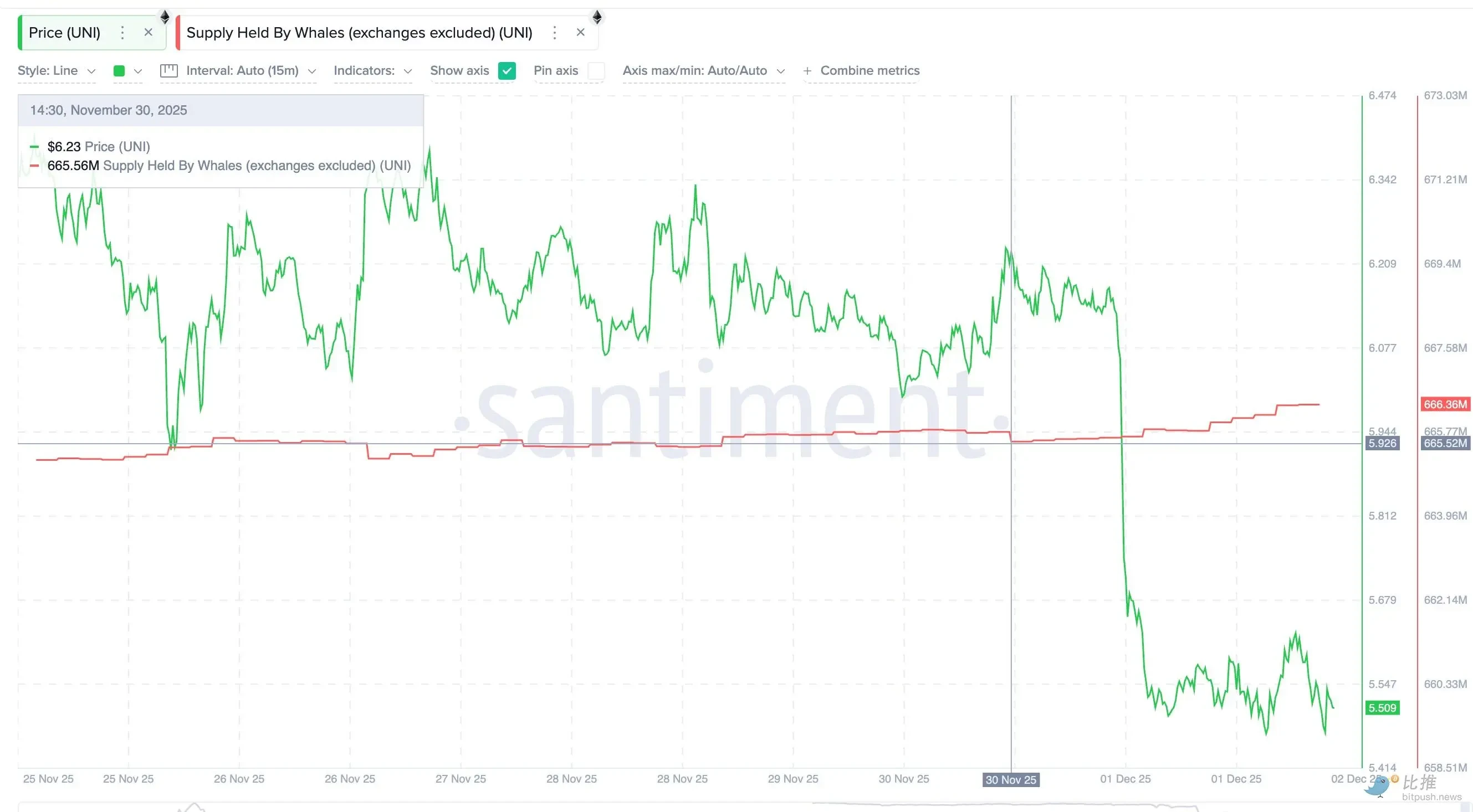Click the Ethereum icon above Price (UNI) chip
Image resolution: width=1473 pixels, height=812 pixels.
[x=164, y=17]
